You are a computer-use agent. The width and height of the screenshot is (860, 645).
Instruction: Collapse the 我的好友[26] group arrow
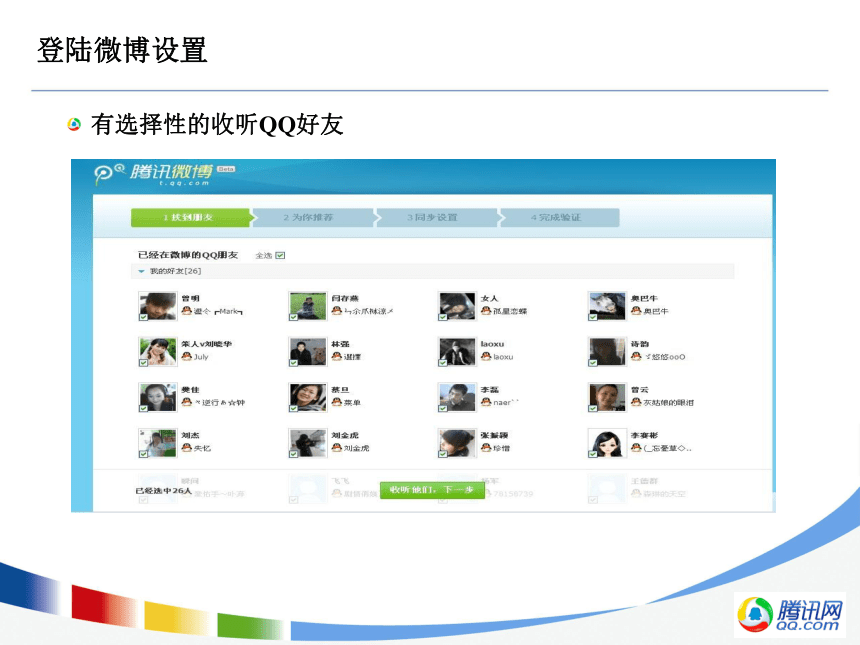[x=142, y=271]
